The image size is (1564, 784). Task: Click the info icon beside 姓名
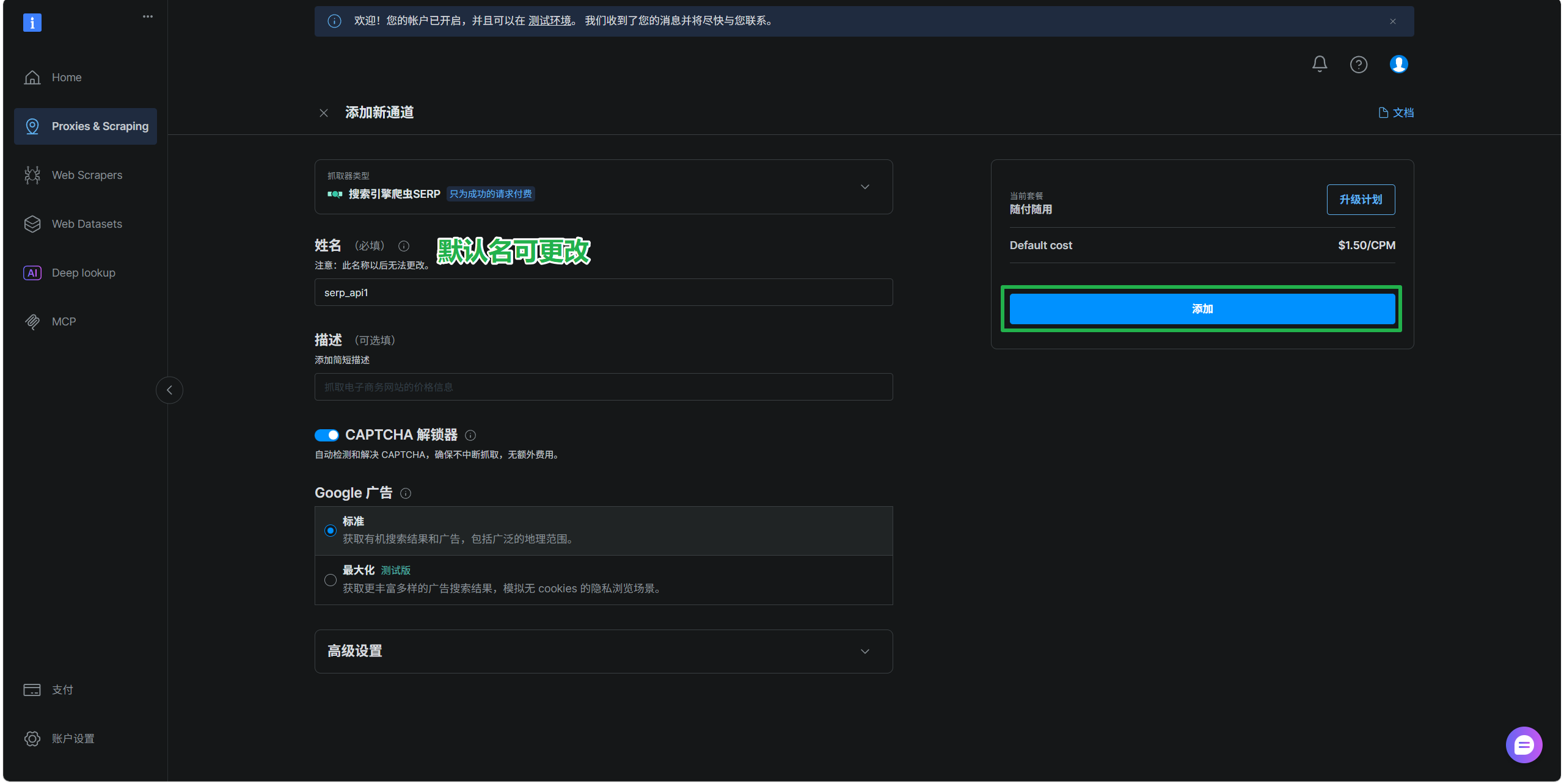coord(403,246)
